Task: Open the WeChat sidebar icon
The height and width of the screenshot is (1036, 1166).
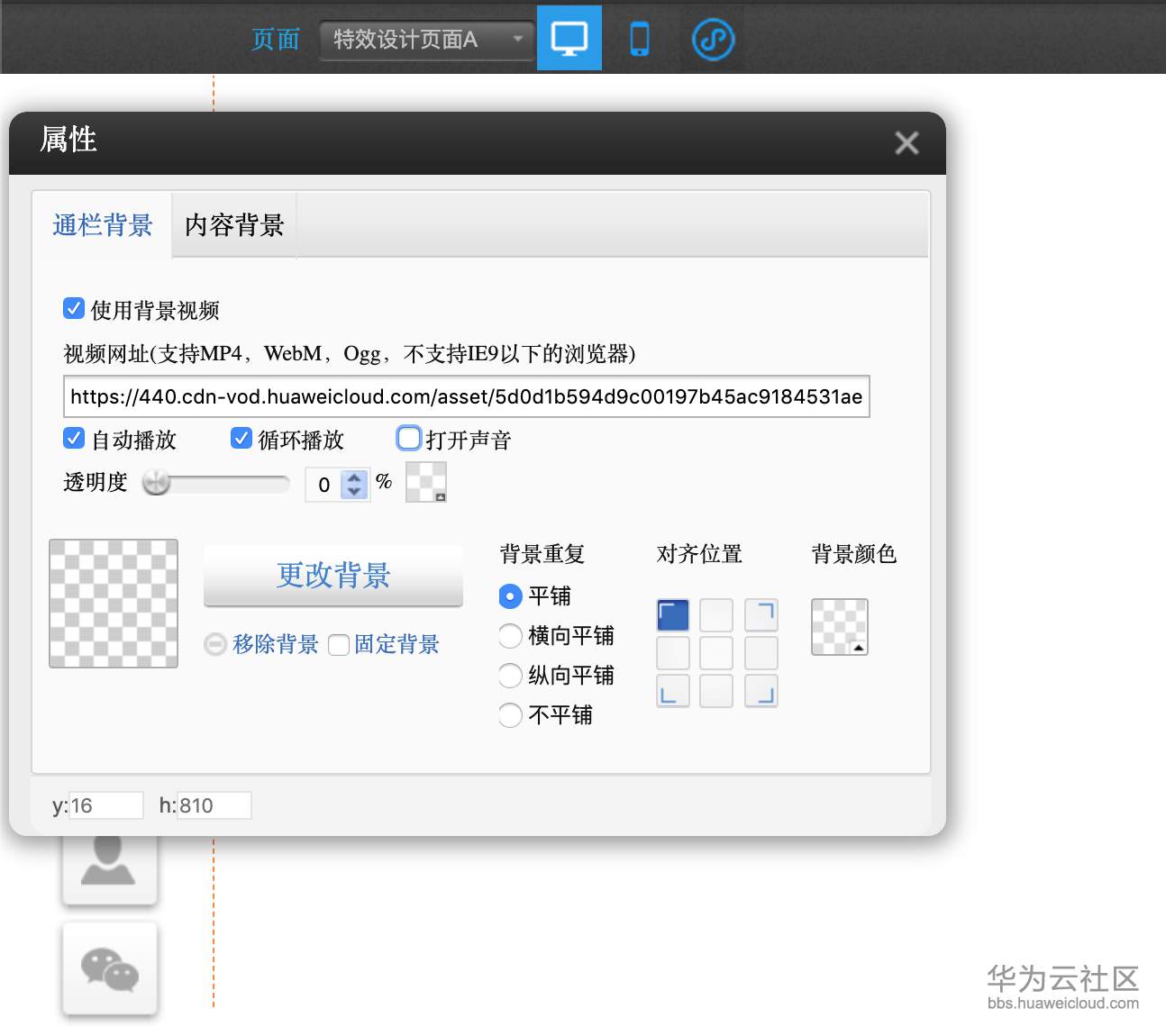Action: [x=109, y=969]
